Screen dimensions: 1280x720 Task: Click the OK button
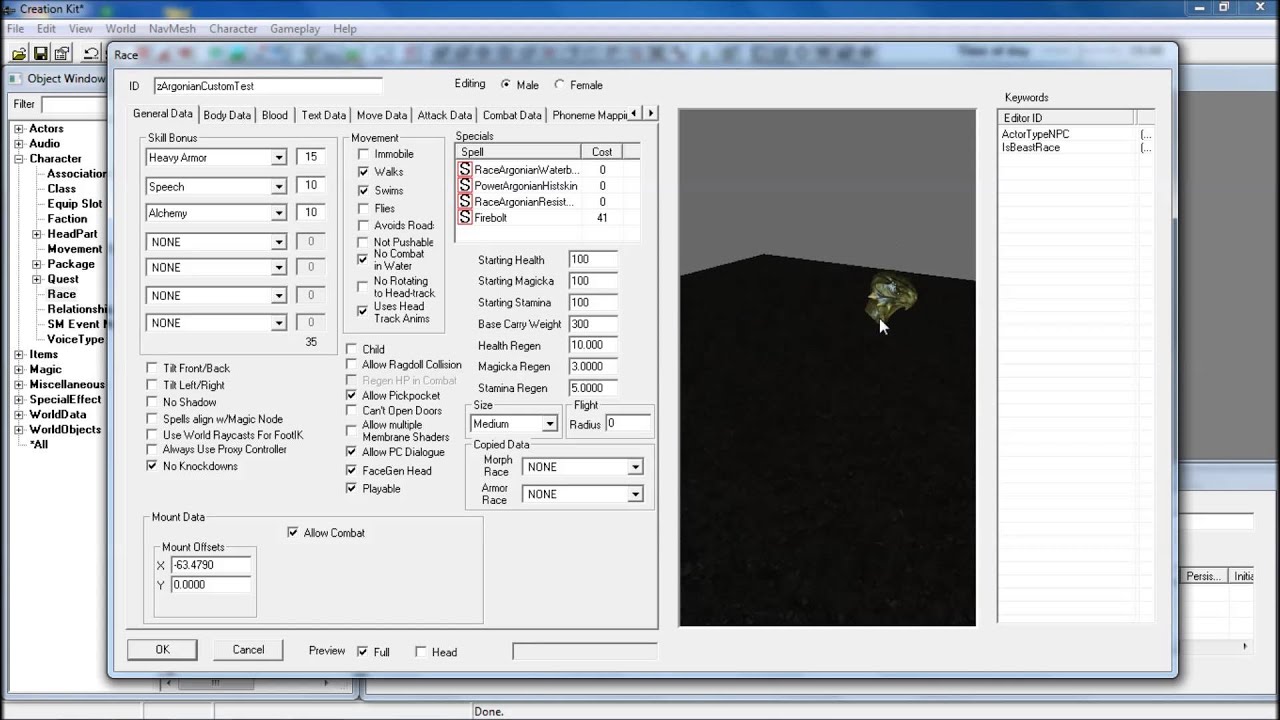click(162, 650)
